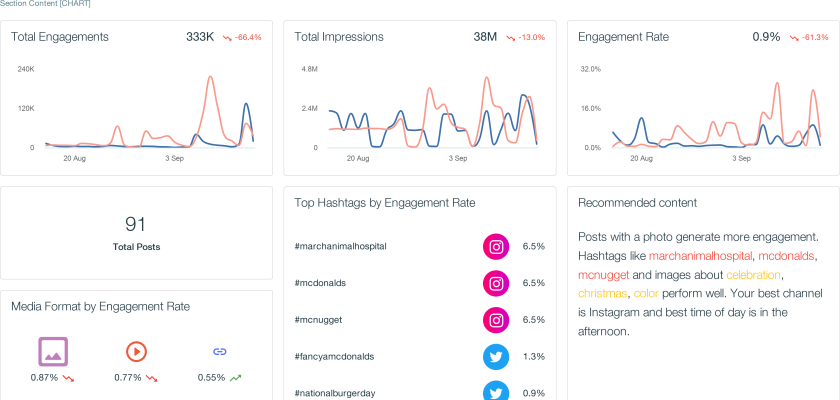
Task: Click the Engagement Rate 0.9% value
Action: click(766, 37)
